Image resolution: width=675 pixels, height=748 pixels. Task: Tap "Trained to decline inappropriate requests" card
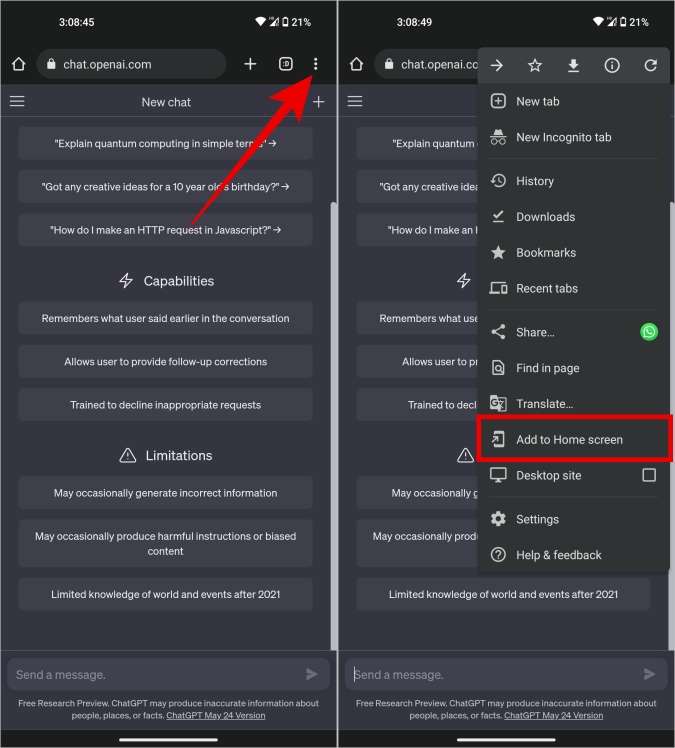tap(166, 405)
